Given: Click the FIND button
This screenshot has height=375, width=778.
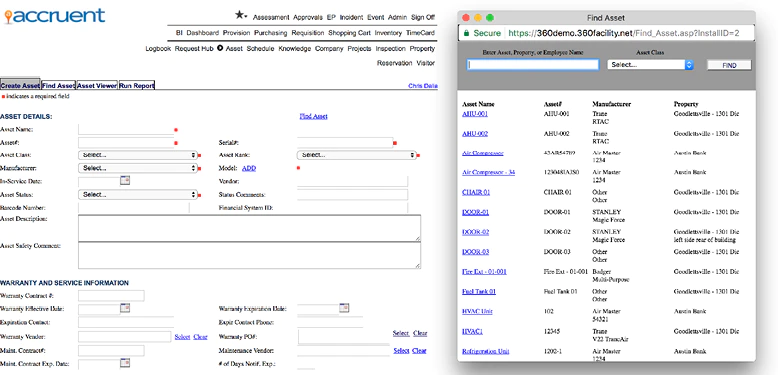Looking at the screenshot, I should coord(729,65).
